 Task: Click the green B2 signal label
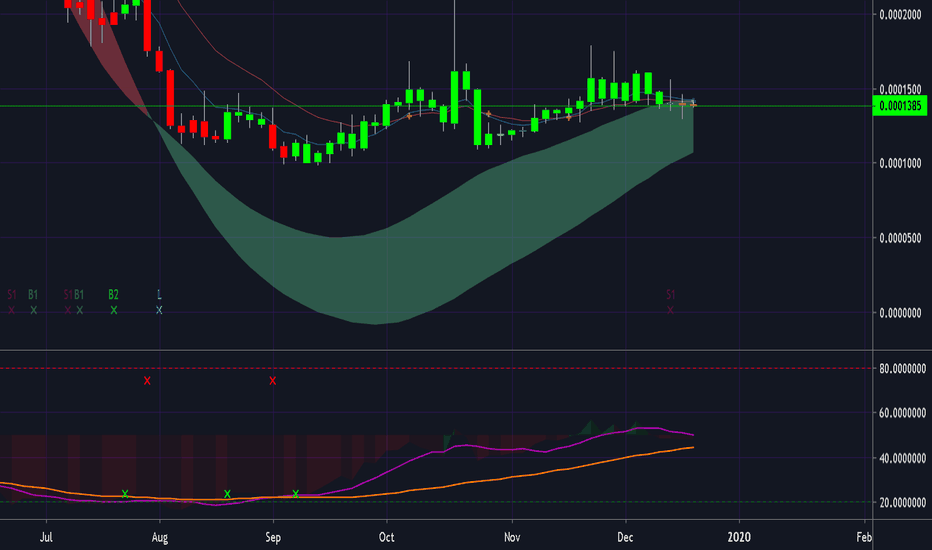[x=114, y=295]
